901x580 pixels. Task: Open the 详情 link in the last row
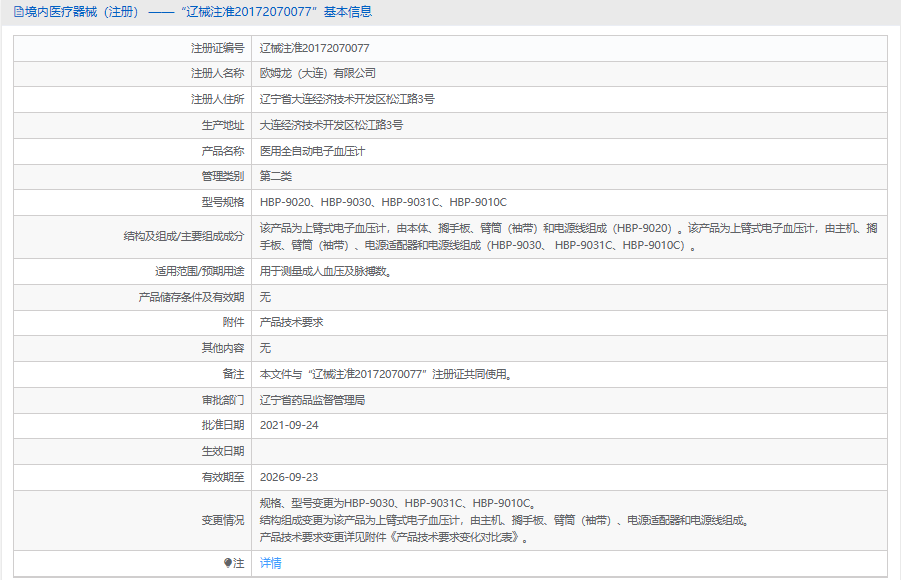click(x=271, y=563)
